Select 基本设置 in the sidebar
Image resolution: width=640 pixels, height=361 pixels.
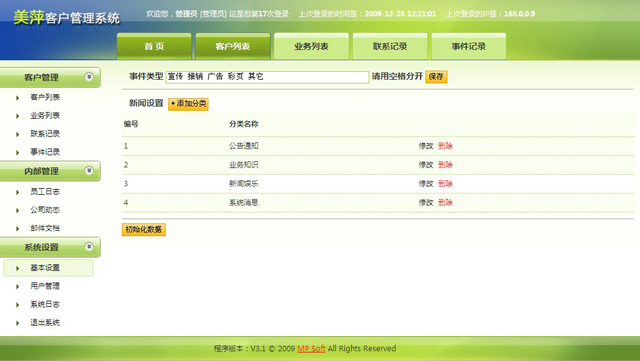coord(48,268)
